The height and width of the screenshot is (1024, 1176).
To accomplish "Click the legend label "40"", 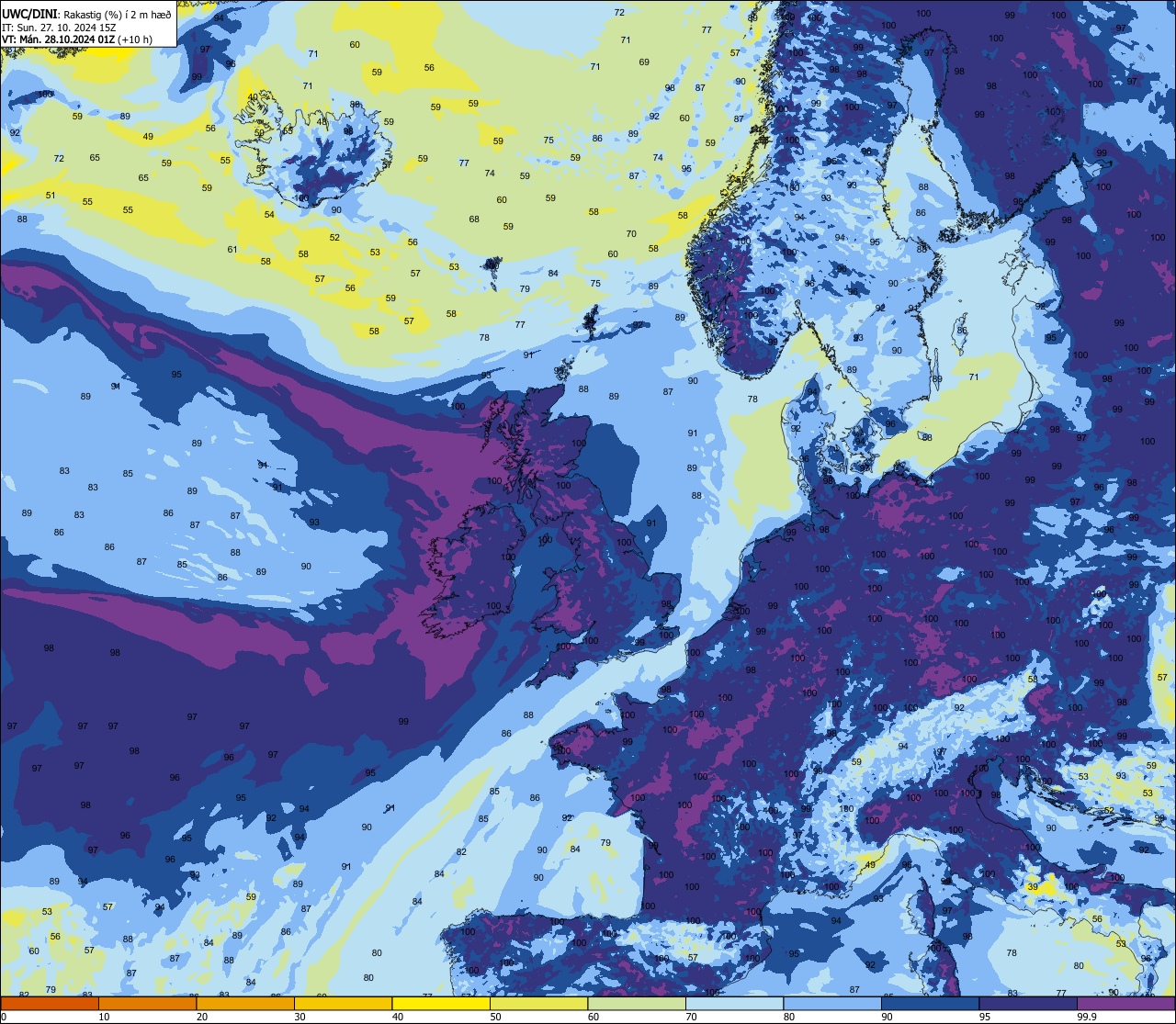I will tap(398, 1017).
